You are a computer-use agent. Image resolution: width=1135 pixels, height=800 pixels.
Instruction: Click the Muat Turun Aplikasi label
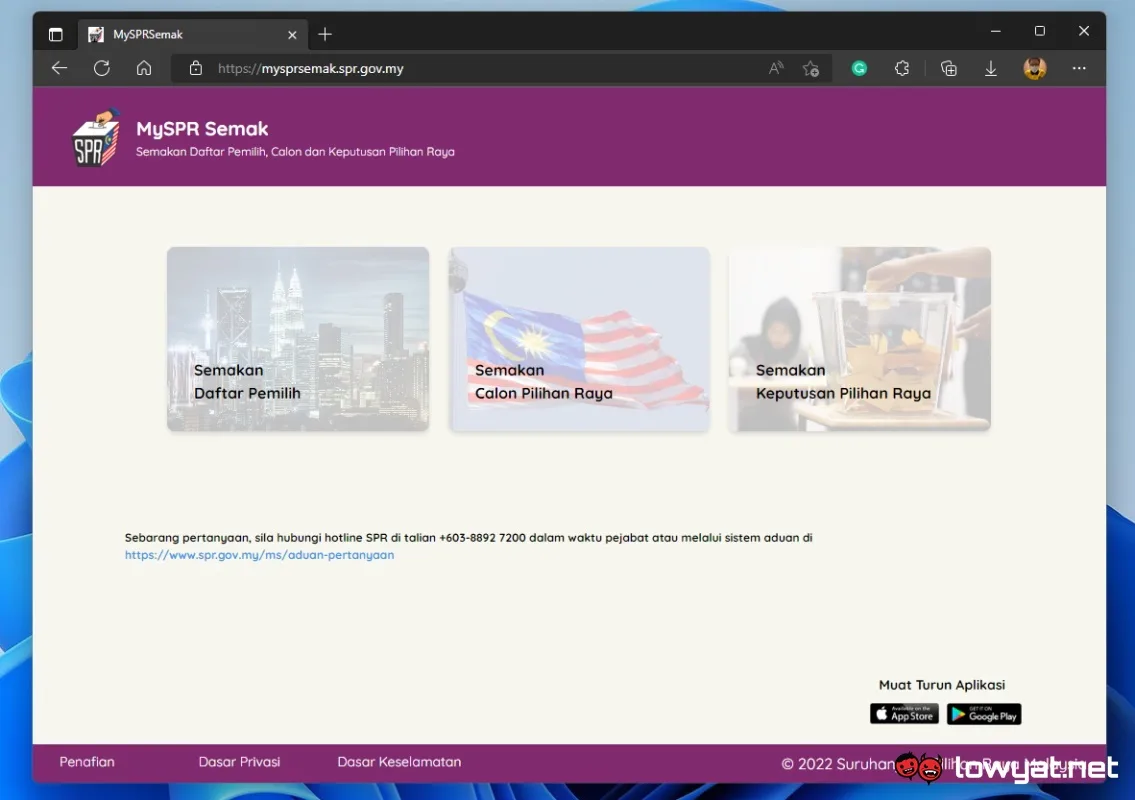942,685
